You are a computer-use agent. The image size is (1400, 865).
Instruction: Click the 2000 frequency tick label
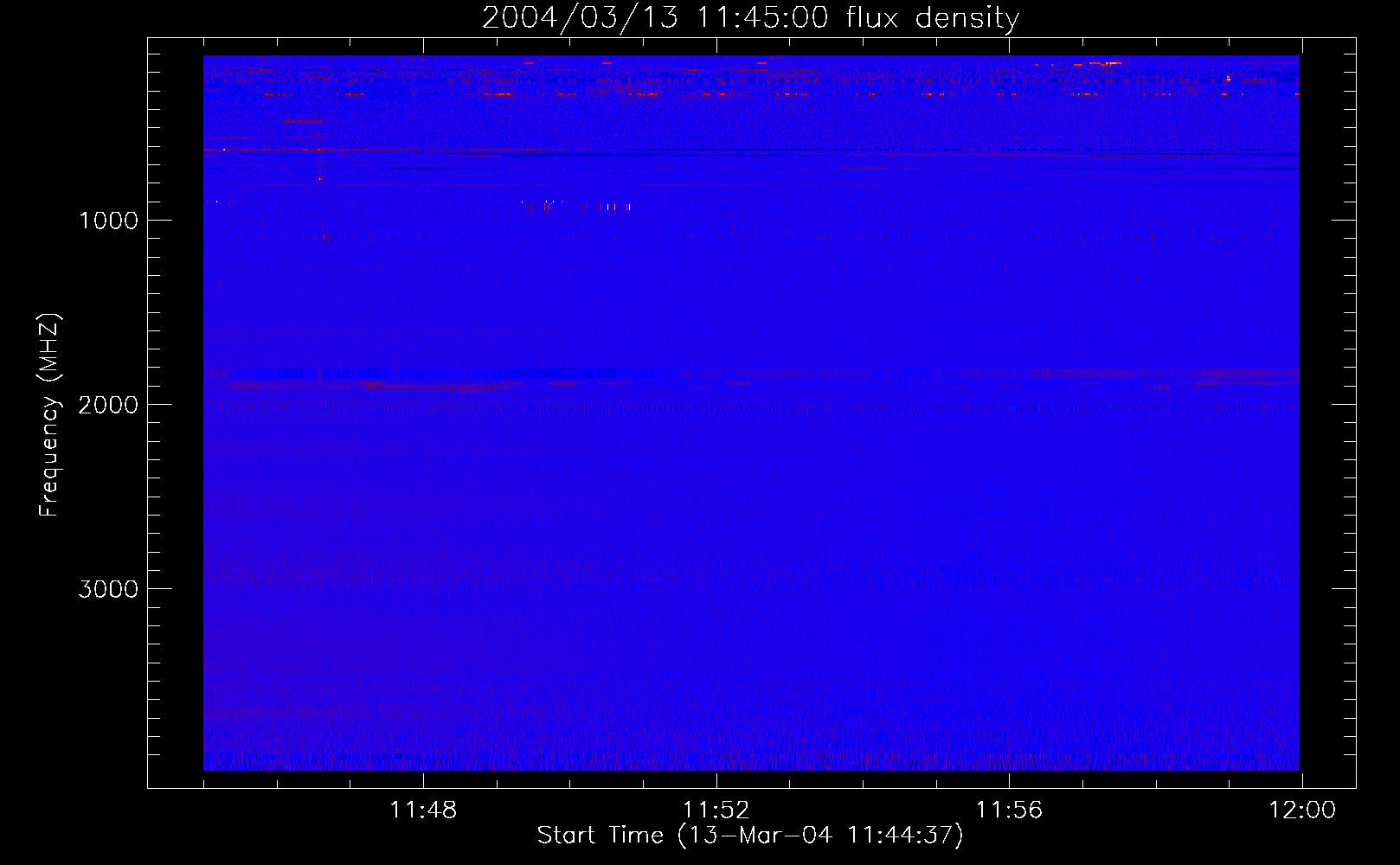pyautogui.click(x=108, y=405)
